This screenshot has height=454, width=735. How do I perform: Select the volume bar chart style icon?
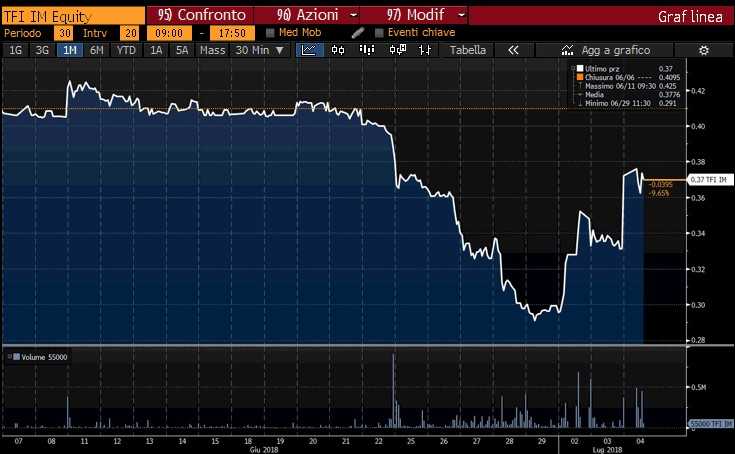pos(367,50)
